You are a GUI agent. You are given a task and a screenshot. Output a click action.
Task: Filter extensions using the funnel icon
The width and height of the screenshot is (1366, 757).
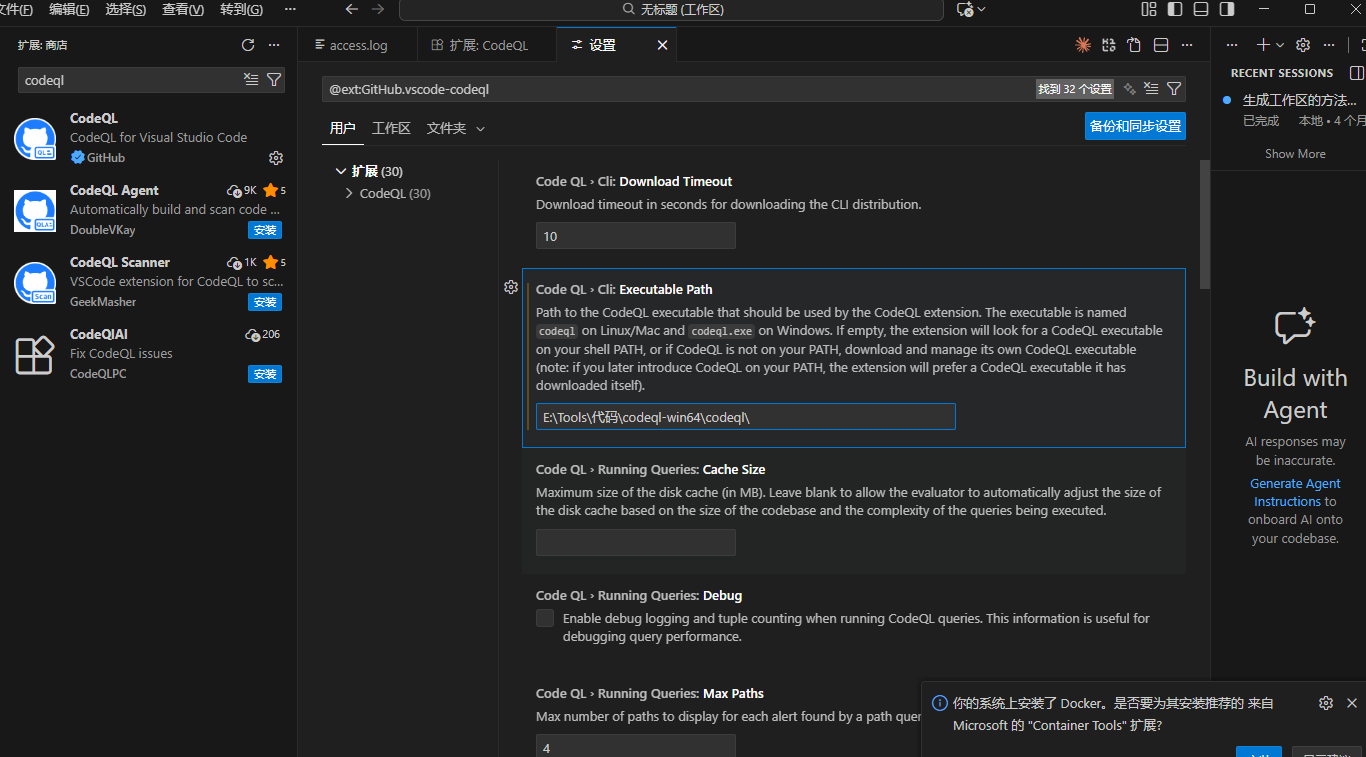(x=273, y=80)
